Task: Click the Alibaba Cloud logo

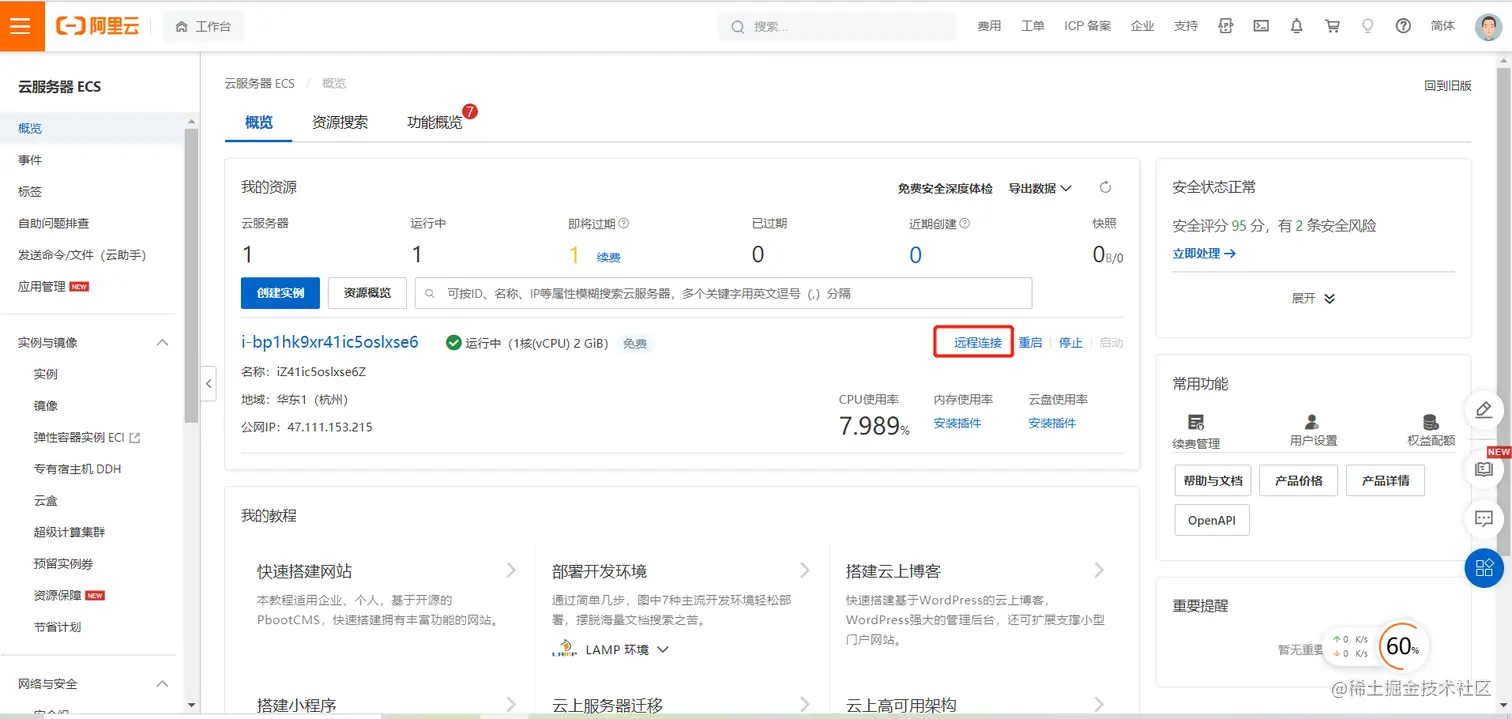Action: [98, 26]
